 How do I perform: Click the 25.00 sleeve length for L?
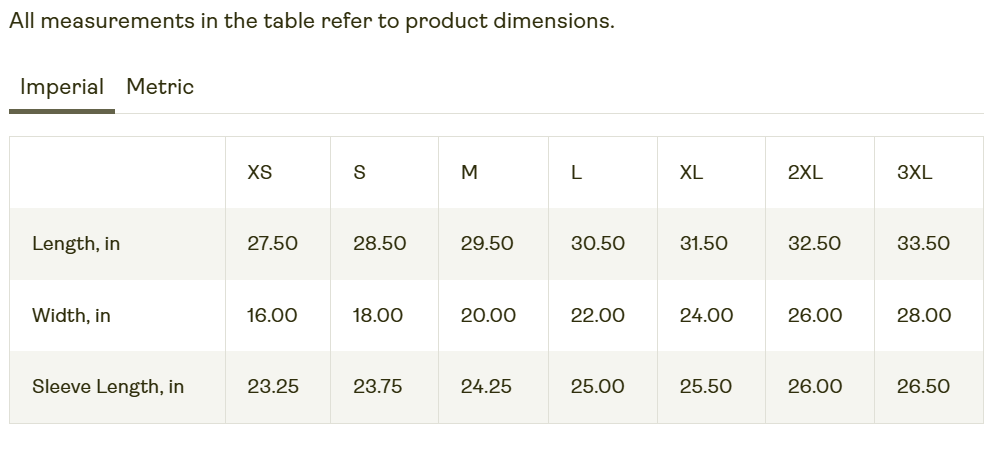597,386
